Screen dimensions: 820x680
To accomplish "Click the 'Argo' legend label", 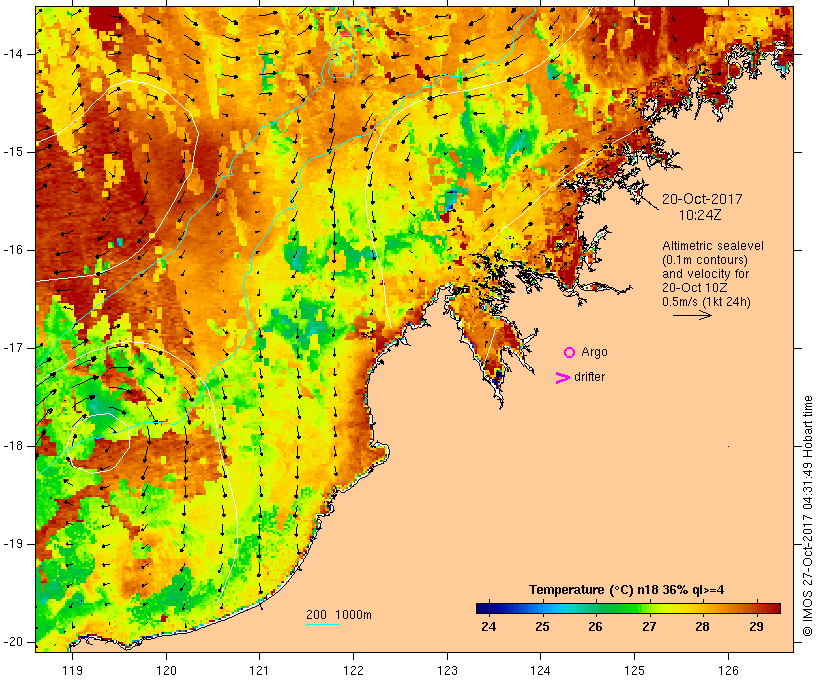I will point(595,353).
